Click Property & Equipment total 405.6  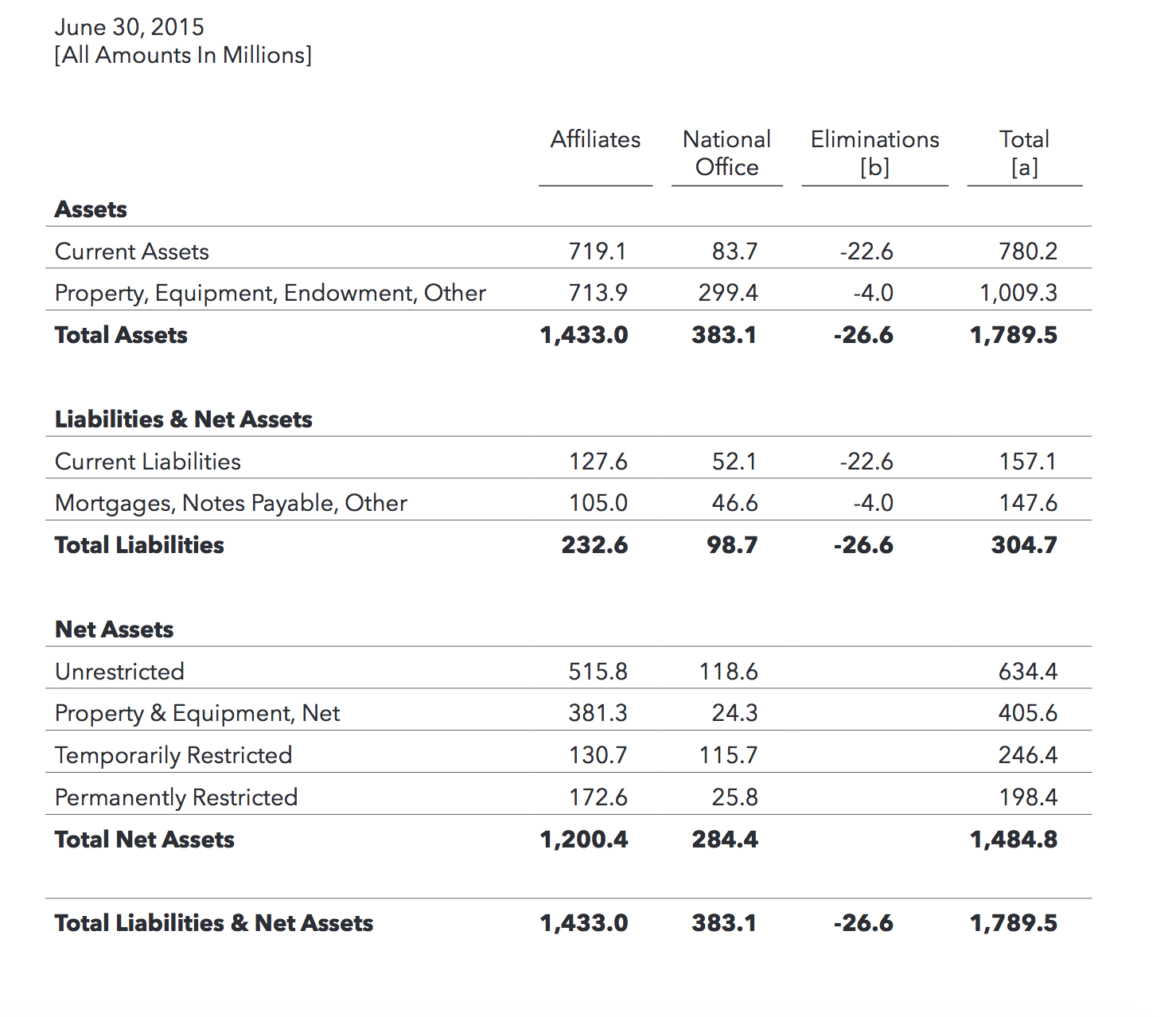[1028, 713]
